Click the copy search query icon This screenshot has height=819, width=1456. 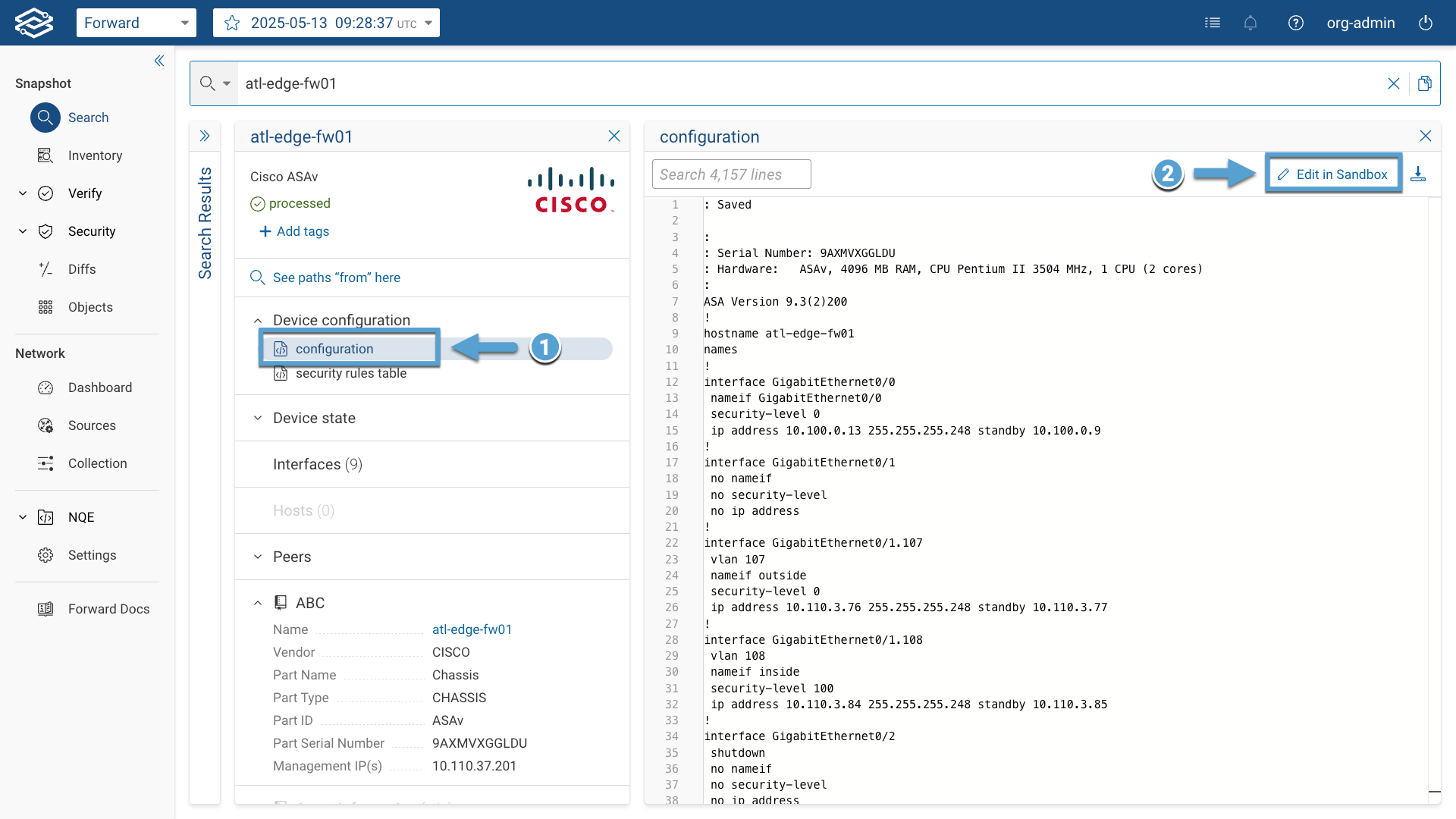(x=1425, y=83)
